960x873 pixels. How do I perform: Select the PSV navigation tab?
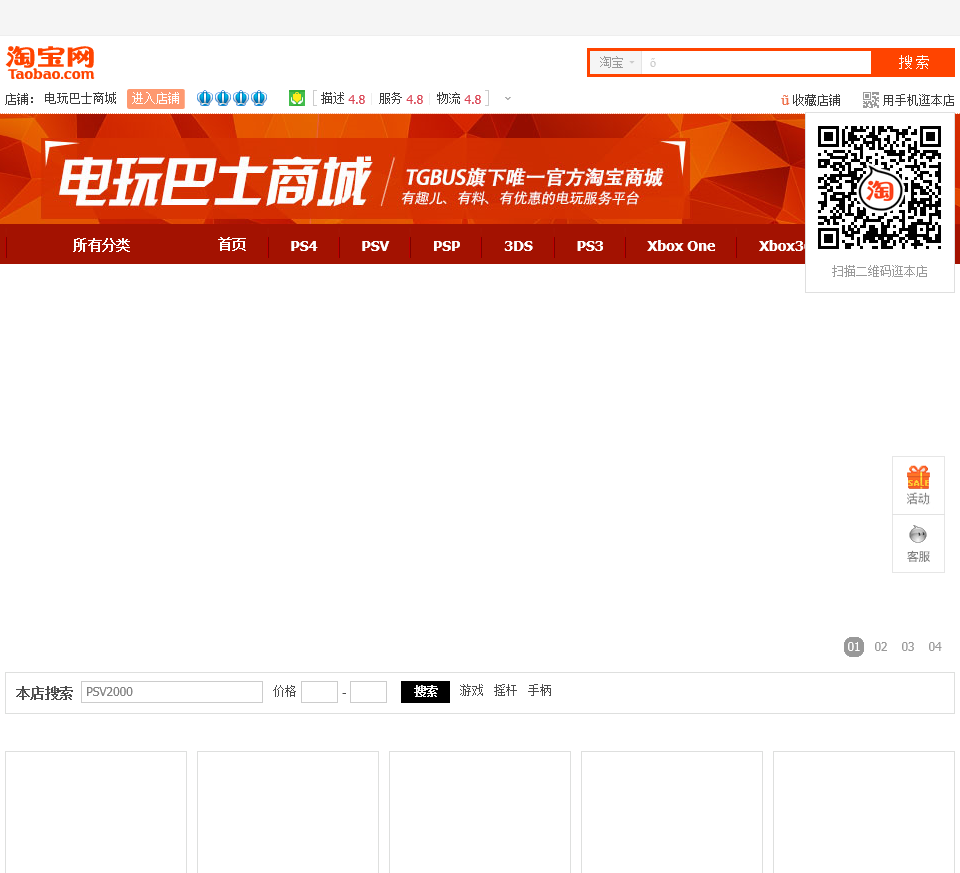pos(375,246)
